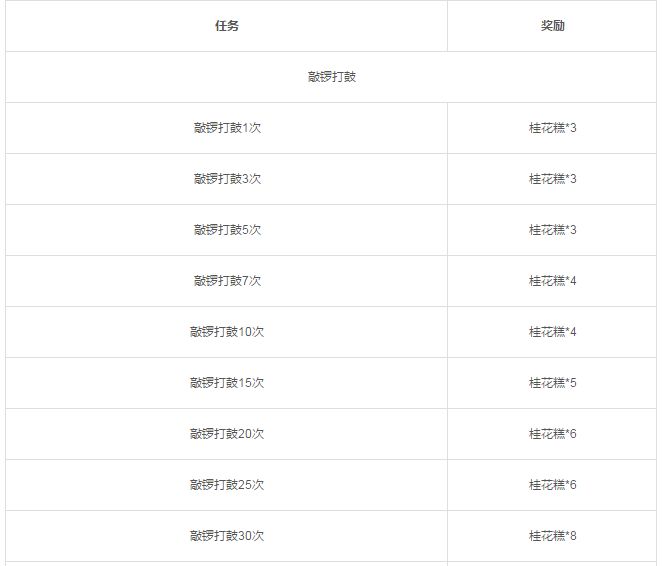This screenshot has width=662, height=566.
Task: Click the 奖励 column header
Action: 552,26
